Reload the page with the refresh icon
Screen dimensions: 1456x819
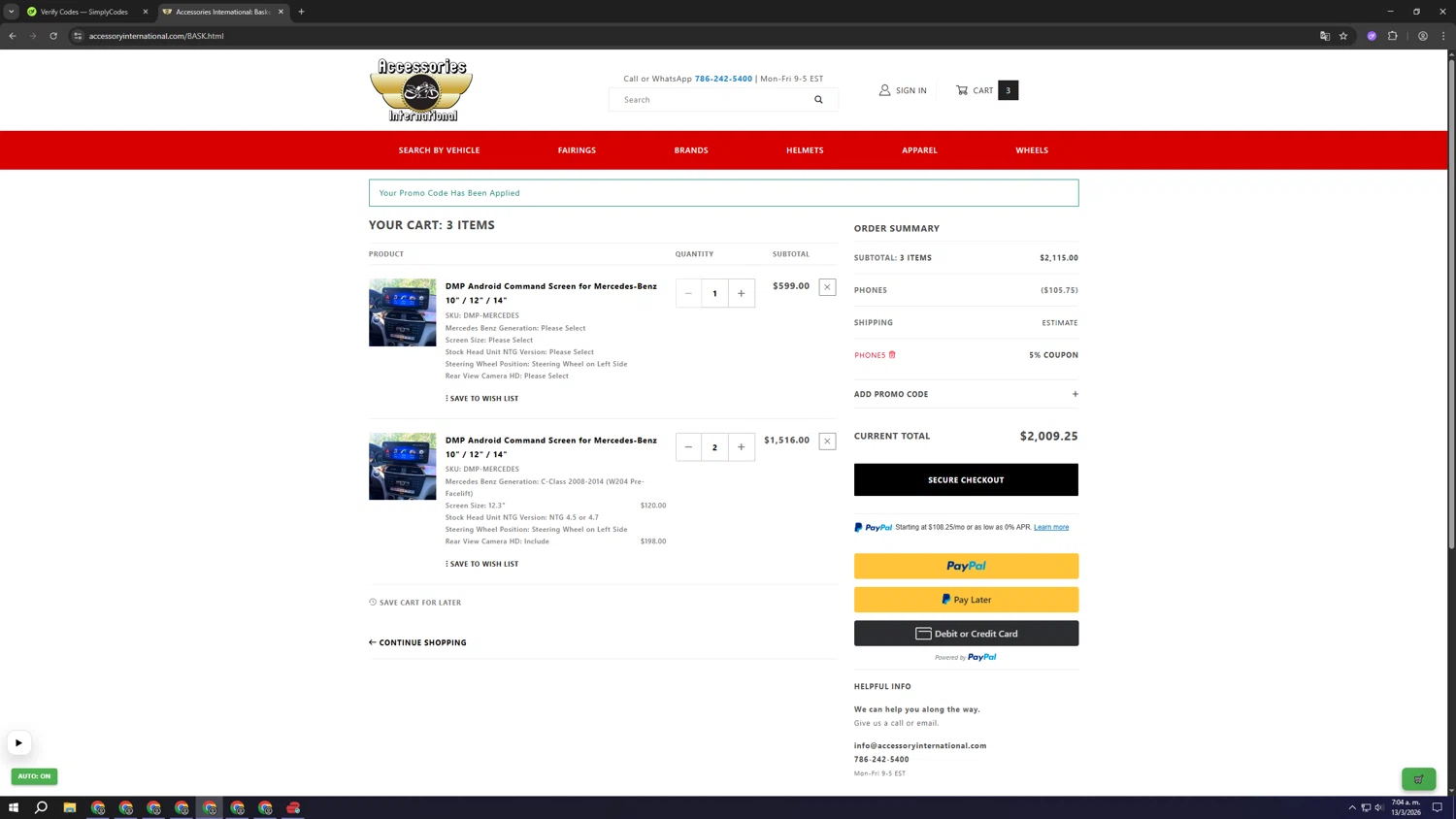(53, 36)
